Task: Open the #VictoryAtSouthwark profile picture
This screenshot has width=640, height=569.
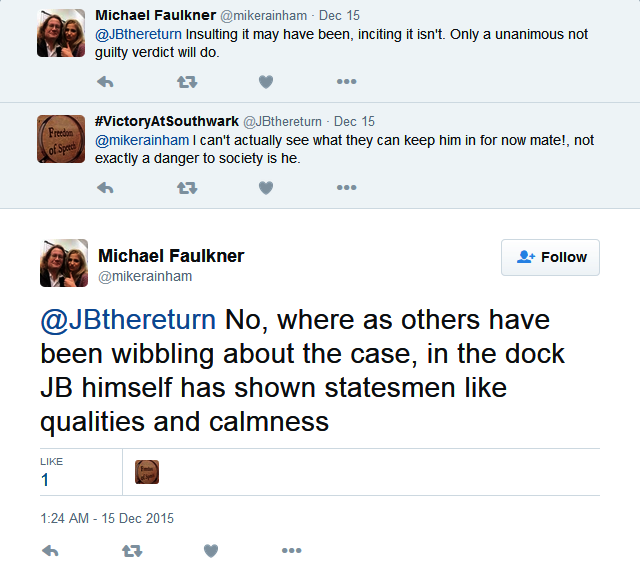Action: tap(61, 138)
